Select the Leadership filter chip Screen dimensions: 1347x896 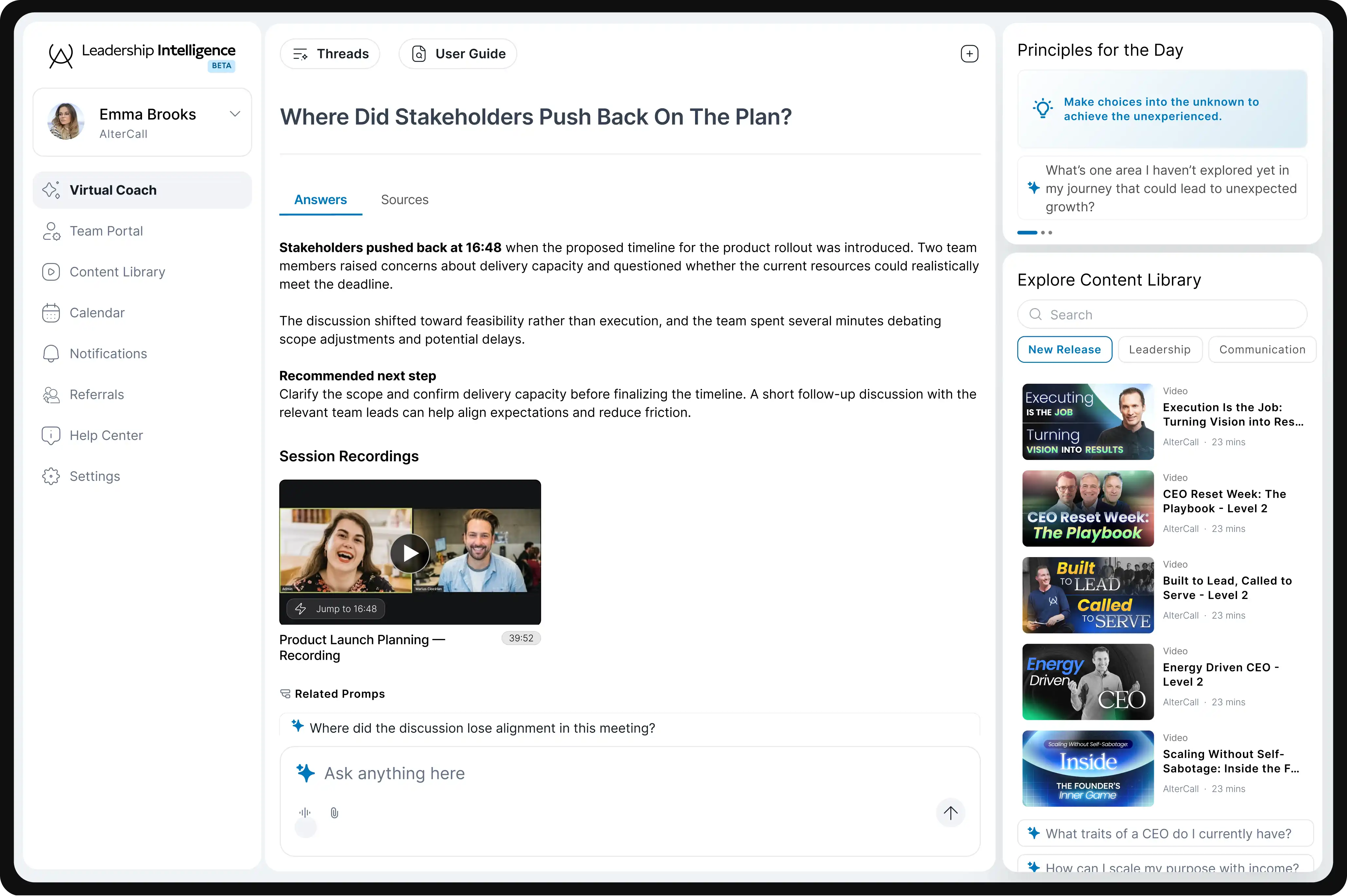point(1159,350)
